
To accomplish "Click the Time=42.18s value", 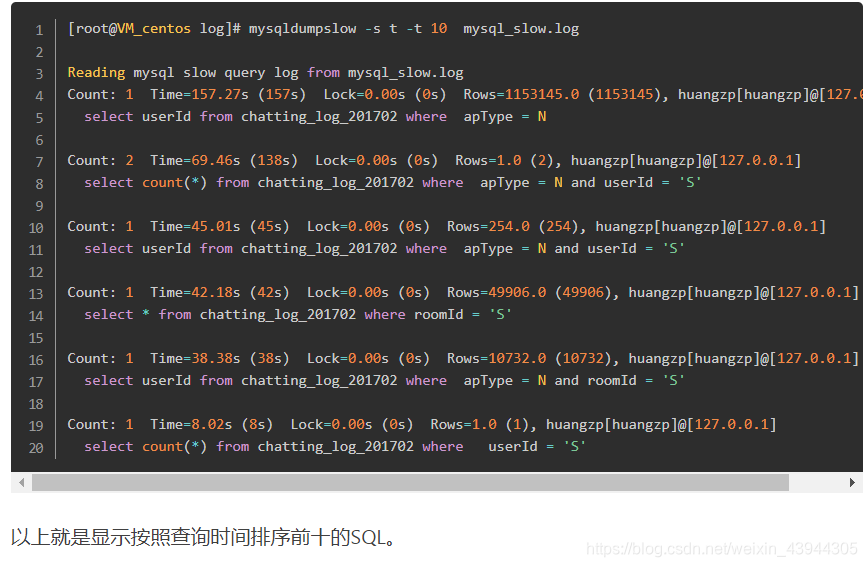I will click(195, 293).
